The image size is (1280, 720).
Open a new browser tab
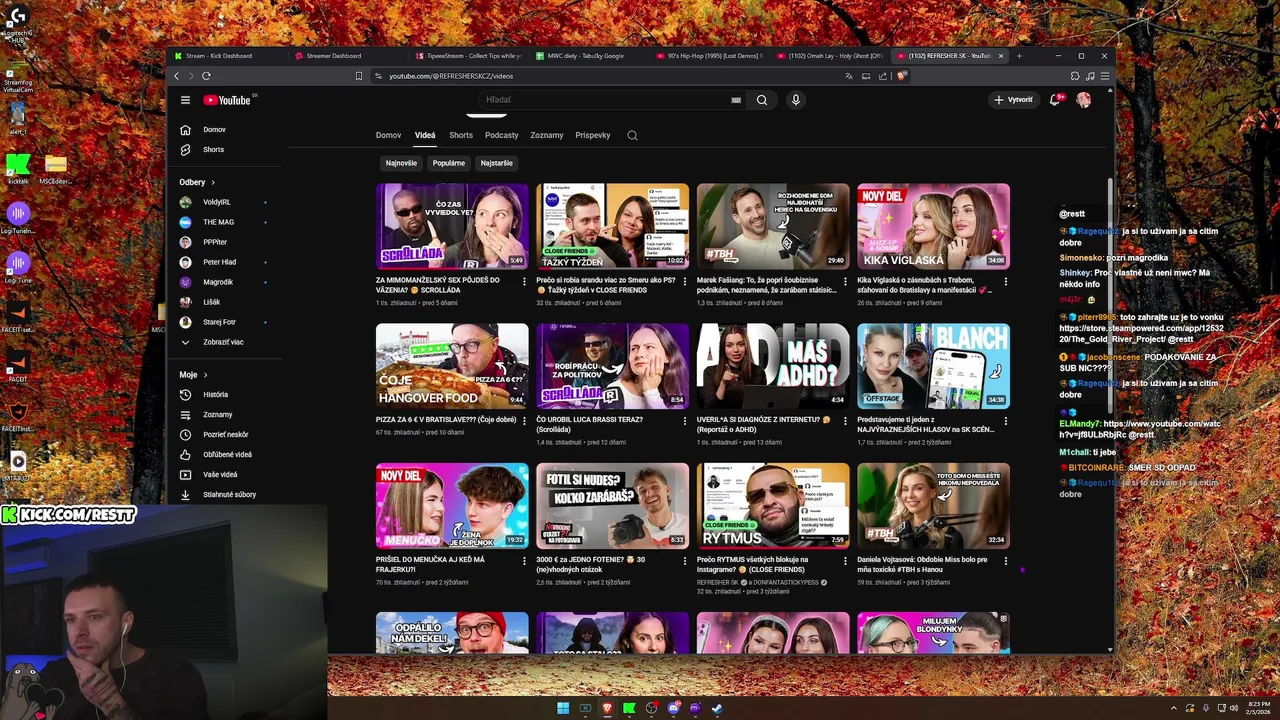tap(1019, 56)
